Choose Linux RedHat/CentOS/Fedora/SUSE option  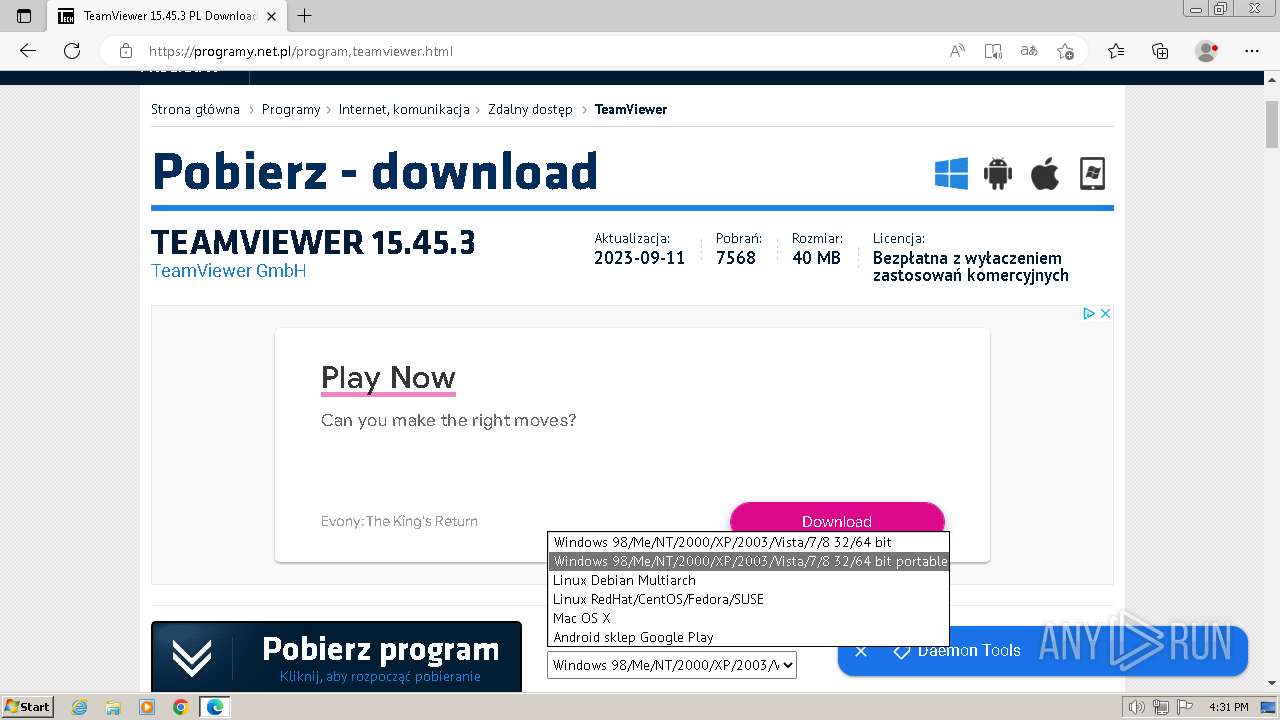tap(748, 599)
